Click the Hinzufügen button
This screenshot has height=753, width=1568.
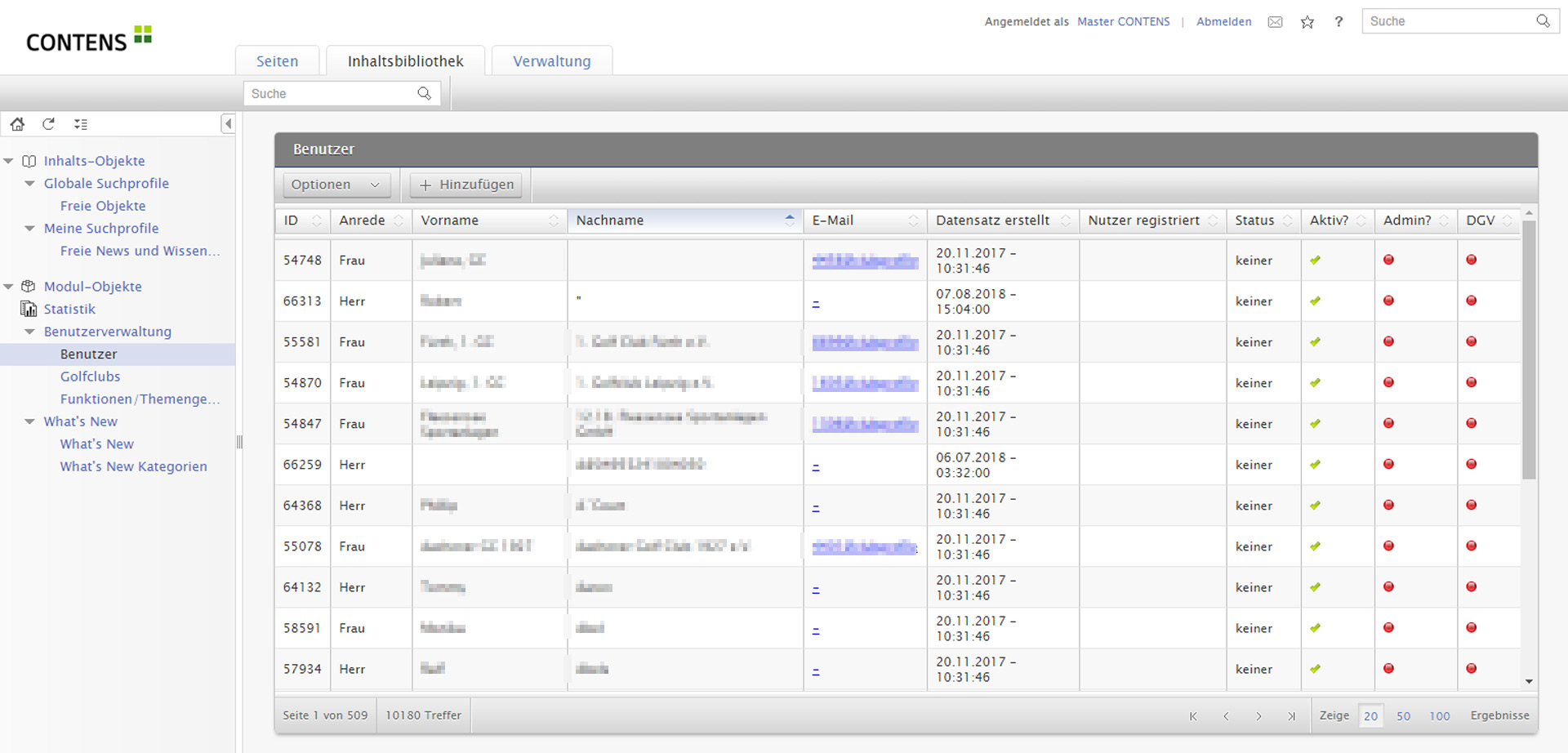[x=467, y=185]
